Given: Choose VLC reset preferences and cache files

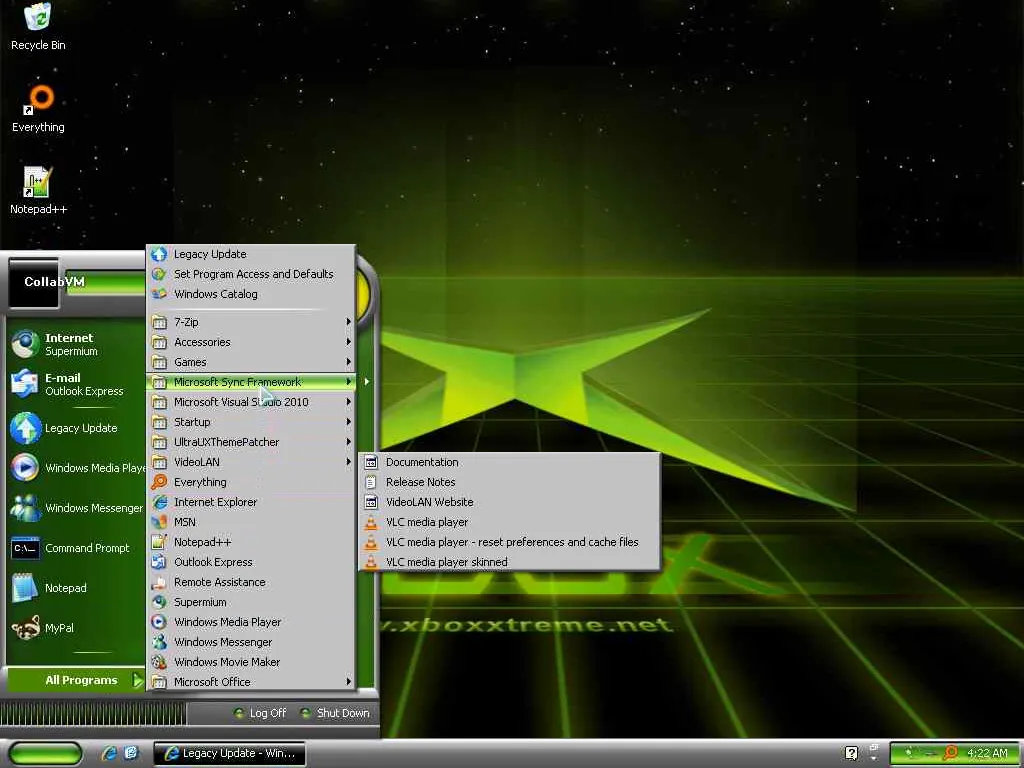Looking at the screenshot, I should point(509,542).
